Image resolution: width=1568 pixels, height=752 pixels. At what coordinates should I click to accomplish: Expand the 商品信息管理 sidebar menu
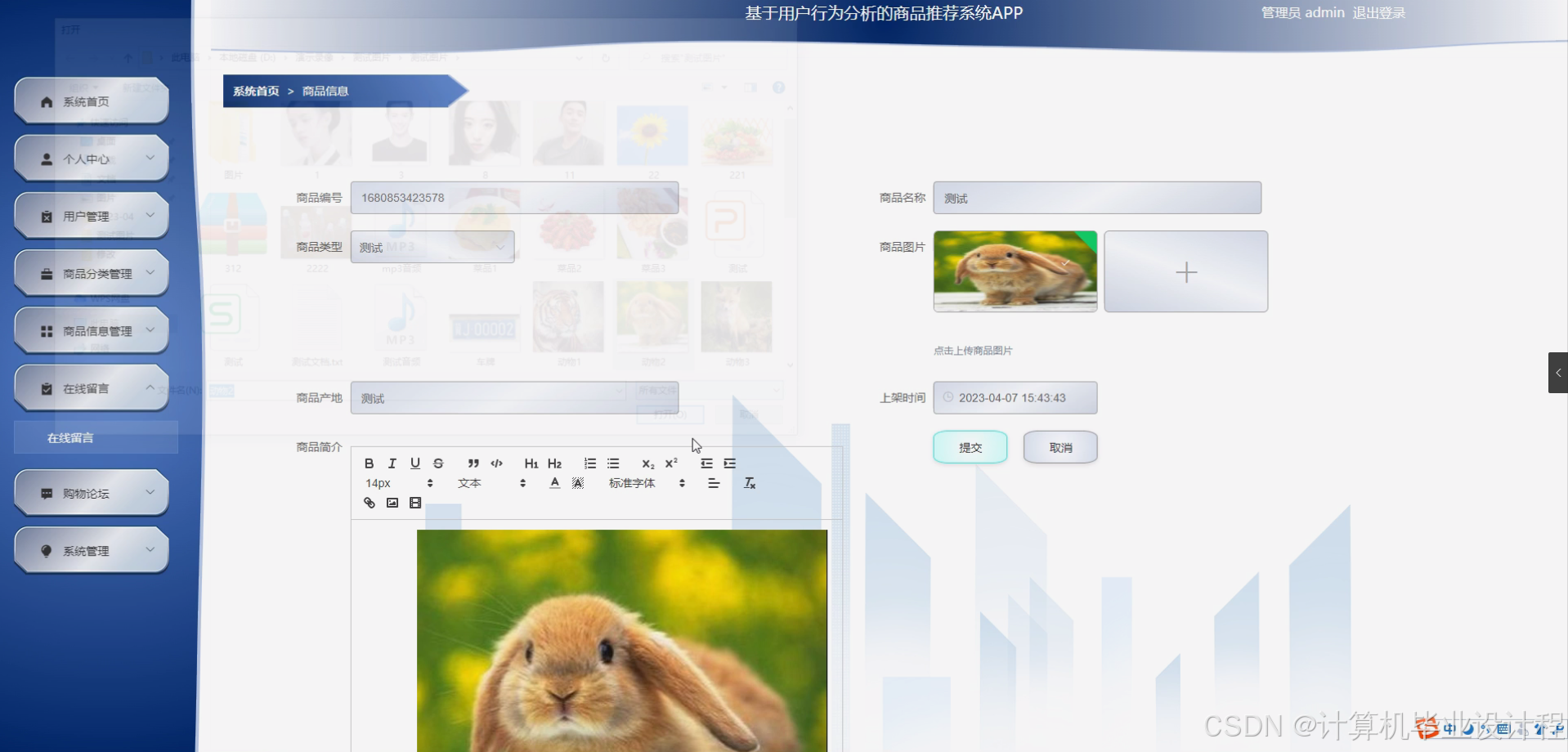92,330
